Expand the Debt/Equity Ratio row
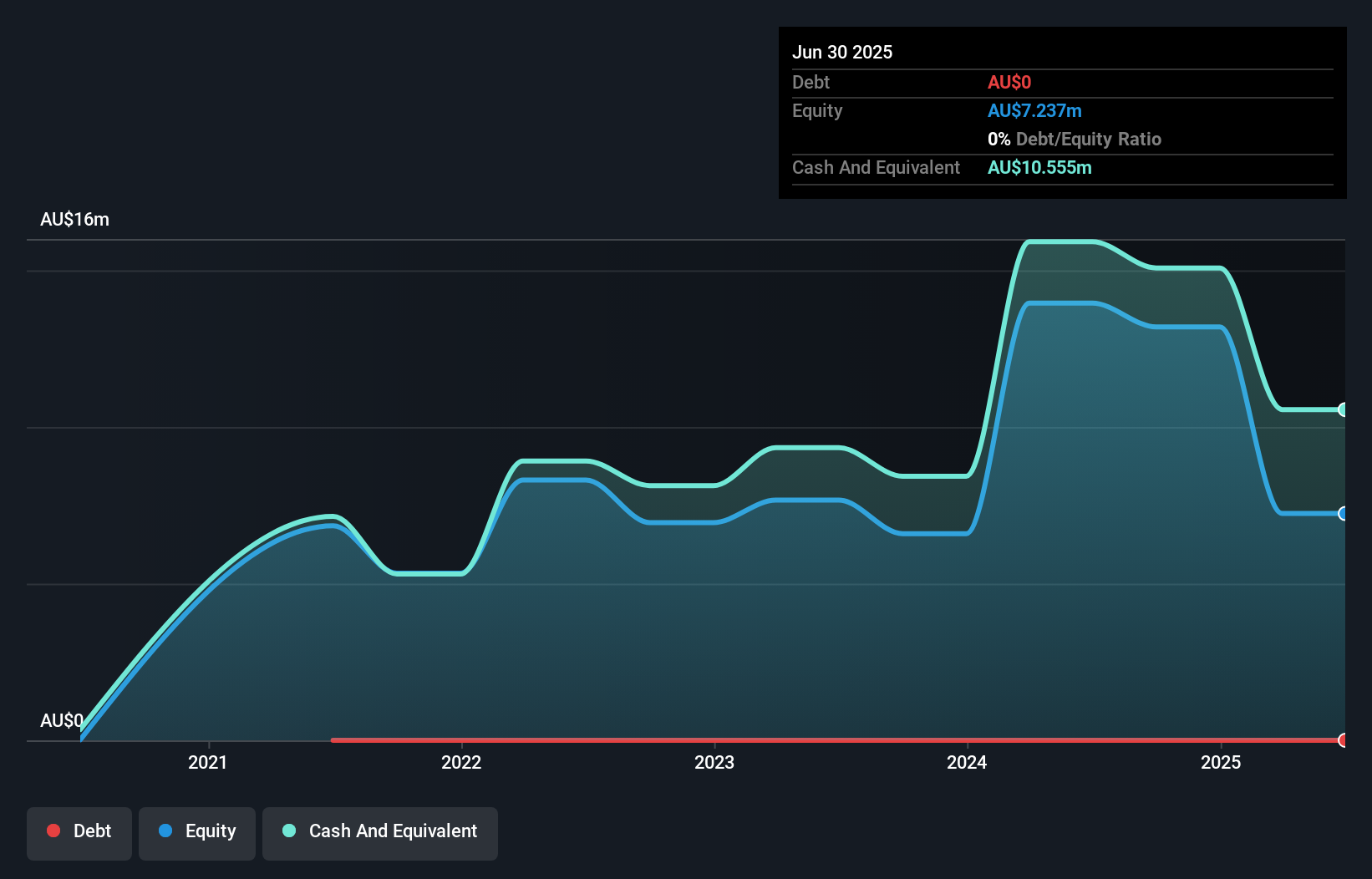Viewport: 1372px width, 879px height. click(1075, 139)
